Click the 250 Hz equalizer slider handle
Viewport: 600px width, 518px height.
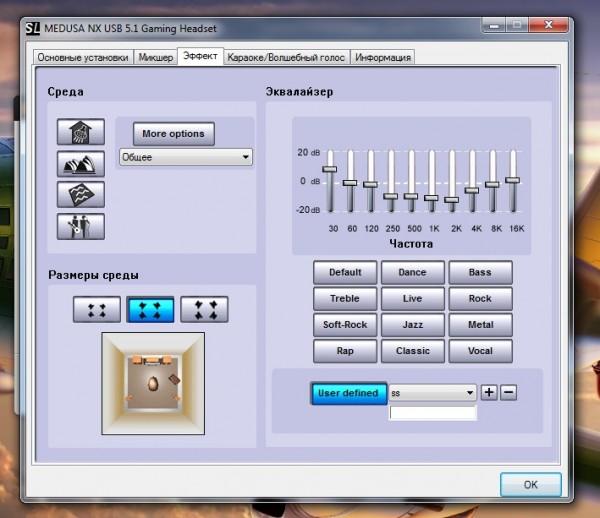point(391,196)
